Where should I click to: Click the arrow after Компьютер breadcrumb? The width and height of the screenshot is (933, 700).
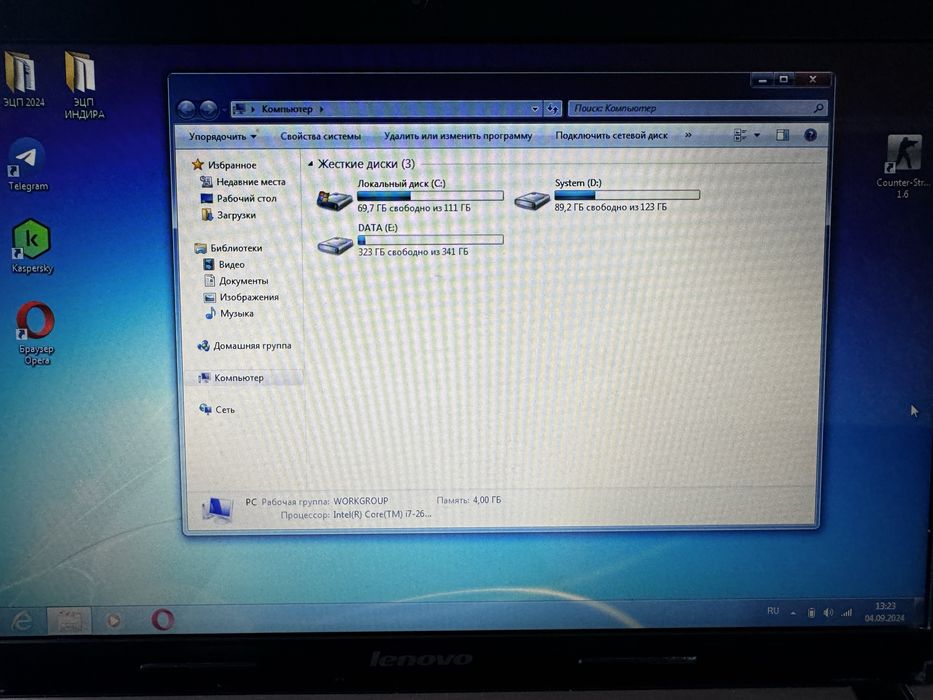pyautogui.click(x=321, y=109)
